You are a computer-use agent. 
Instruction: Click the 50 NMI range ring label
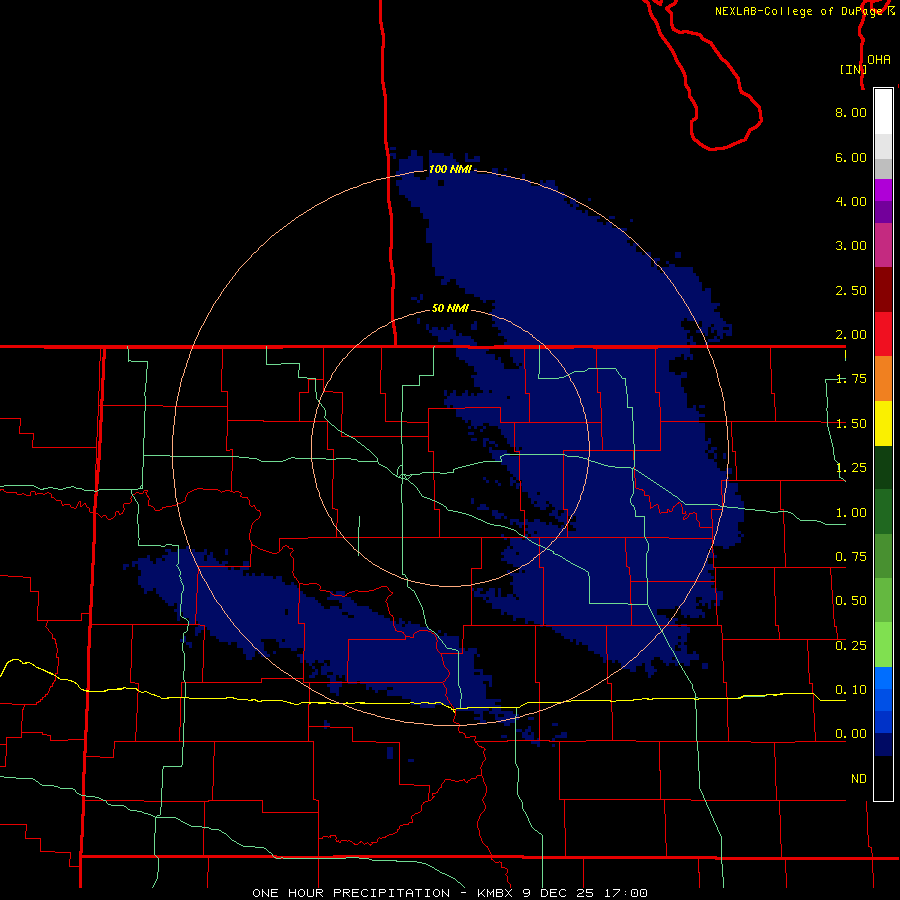point(450,309)
